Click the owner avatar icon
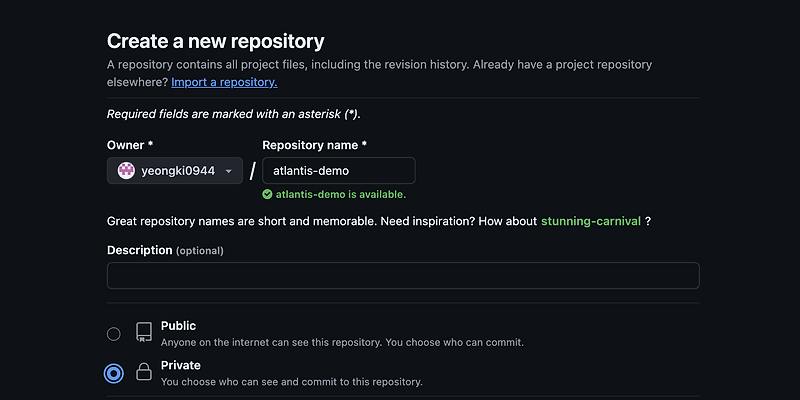 tap(126, 171)
